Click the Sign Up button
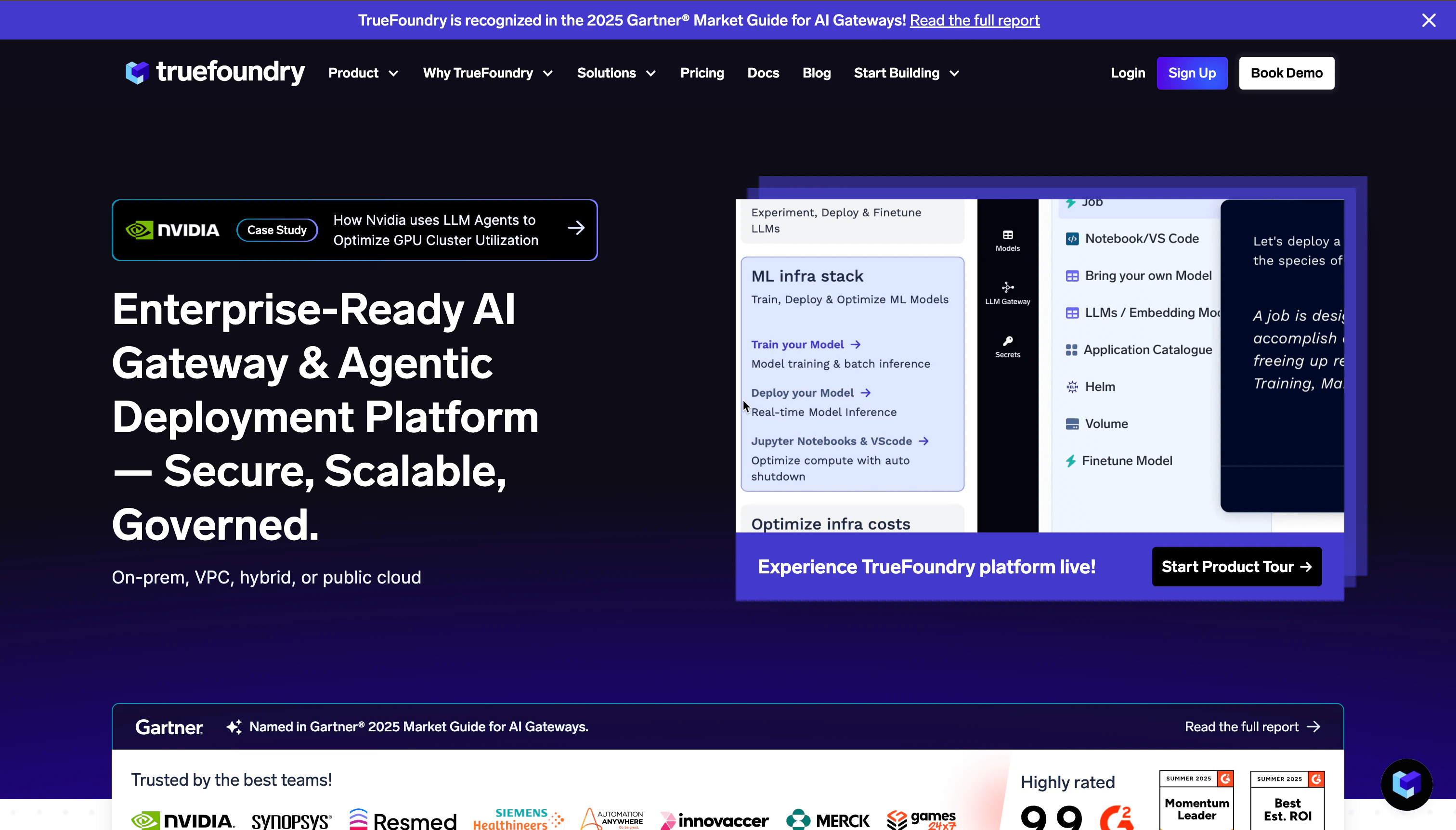The width and height of the screenshot is (1456, 830). coord(1192,73)
